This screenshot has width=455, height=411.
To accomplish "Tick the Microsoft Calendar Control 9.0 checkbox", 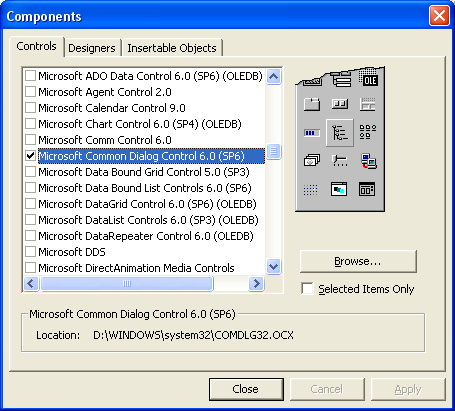I will coord(30,108).
